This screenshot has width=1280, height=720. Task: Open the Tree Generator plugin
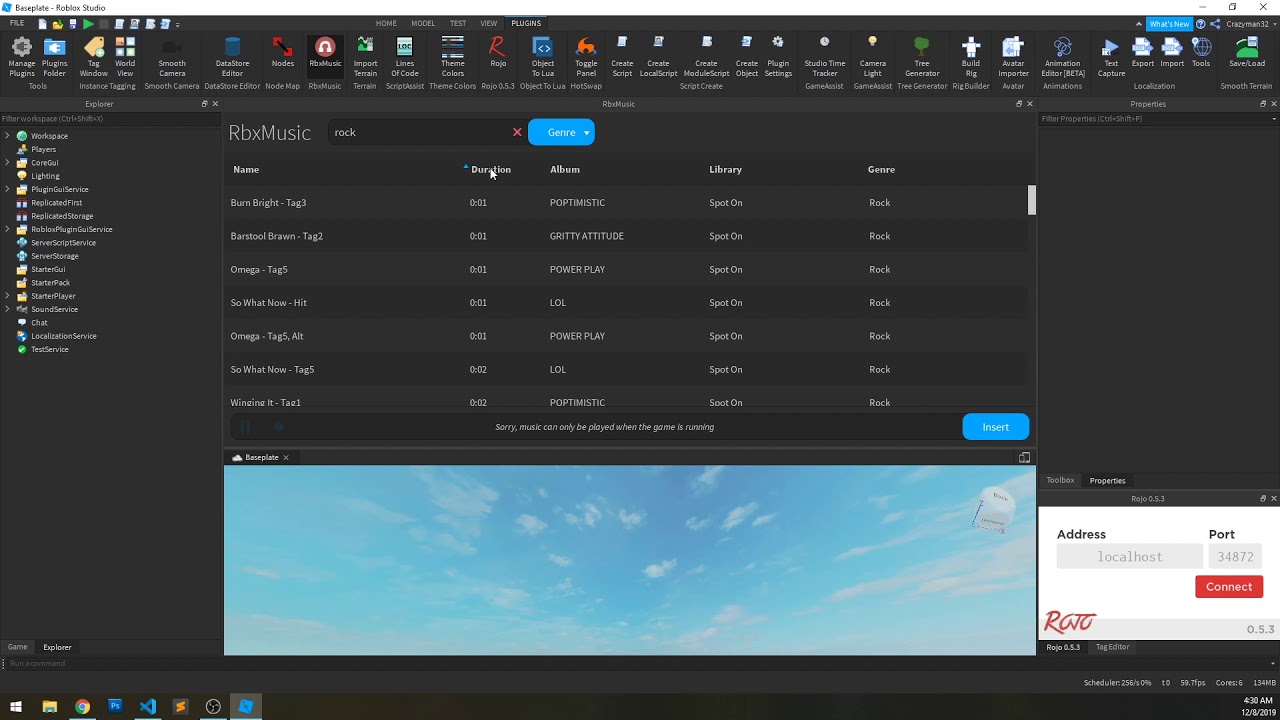pyautogui.click(x=922, y=58)
